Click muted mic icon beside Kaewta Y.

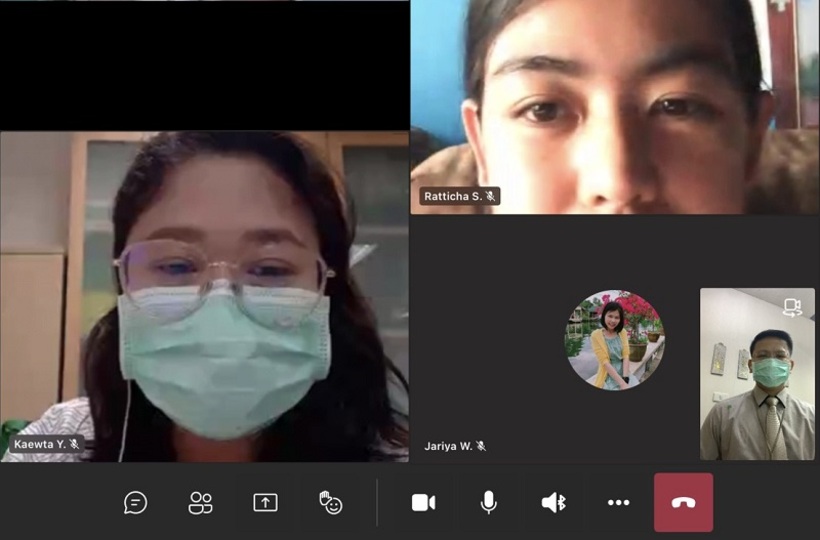(74, 444)
